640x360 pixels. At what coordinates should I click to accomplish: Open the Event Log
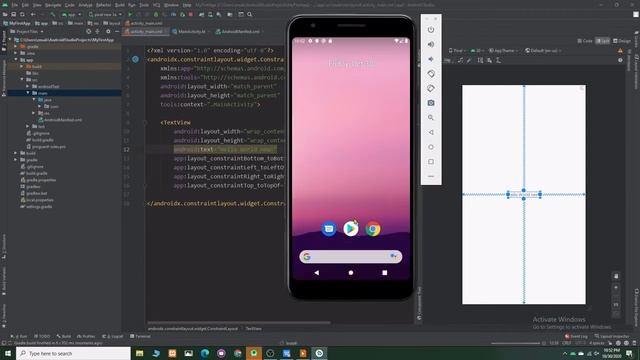pyautogui.click(x=576, y=336)
